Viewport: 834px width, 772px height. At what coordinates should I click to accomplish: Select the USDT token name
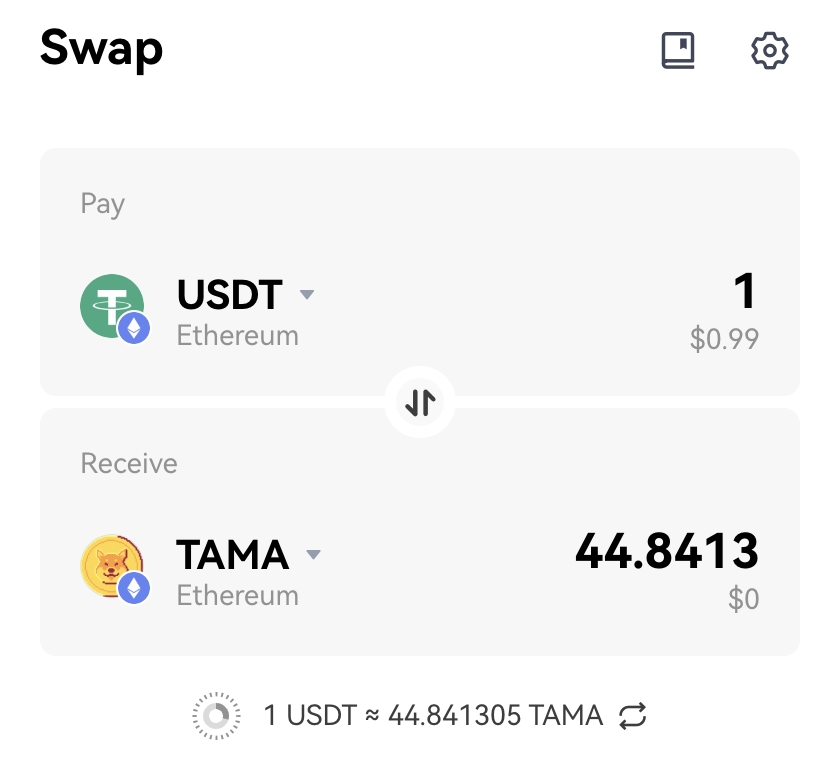coord(229,294)
